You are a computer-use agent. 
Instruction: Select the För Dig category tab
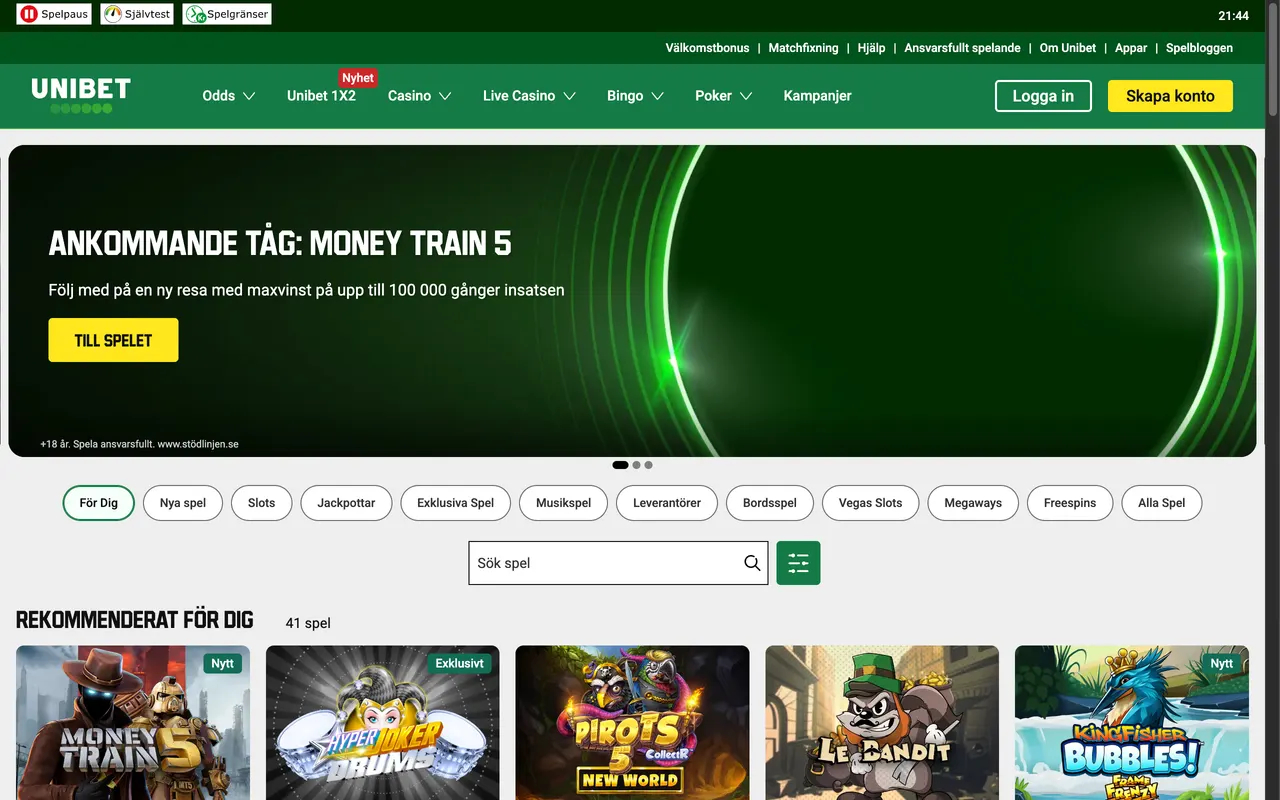click(98, 503)
